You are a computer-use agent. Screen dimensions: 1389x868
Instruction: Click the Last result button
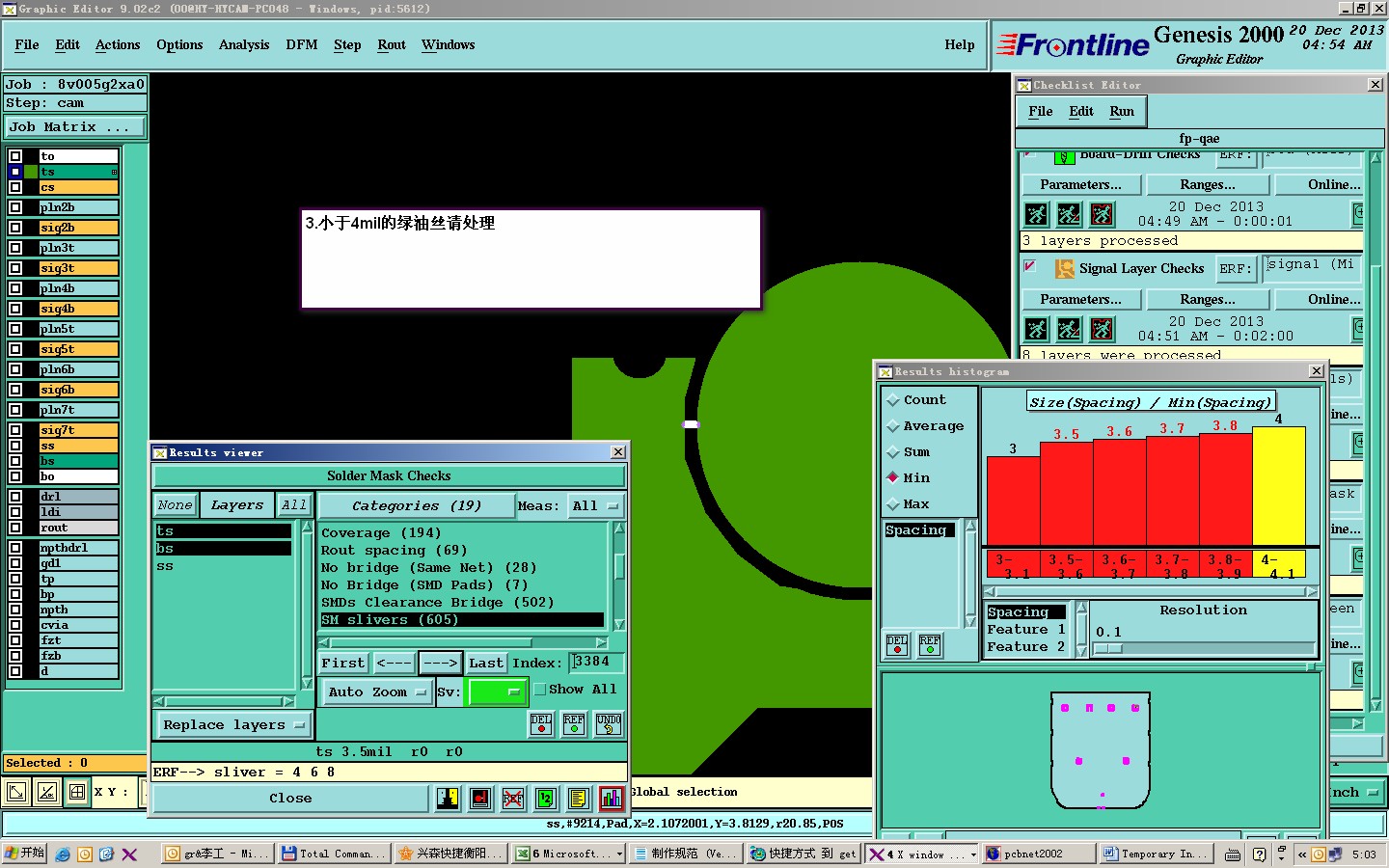pyautogui.click(x=486, y=664)
